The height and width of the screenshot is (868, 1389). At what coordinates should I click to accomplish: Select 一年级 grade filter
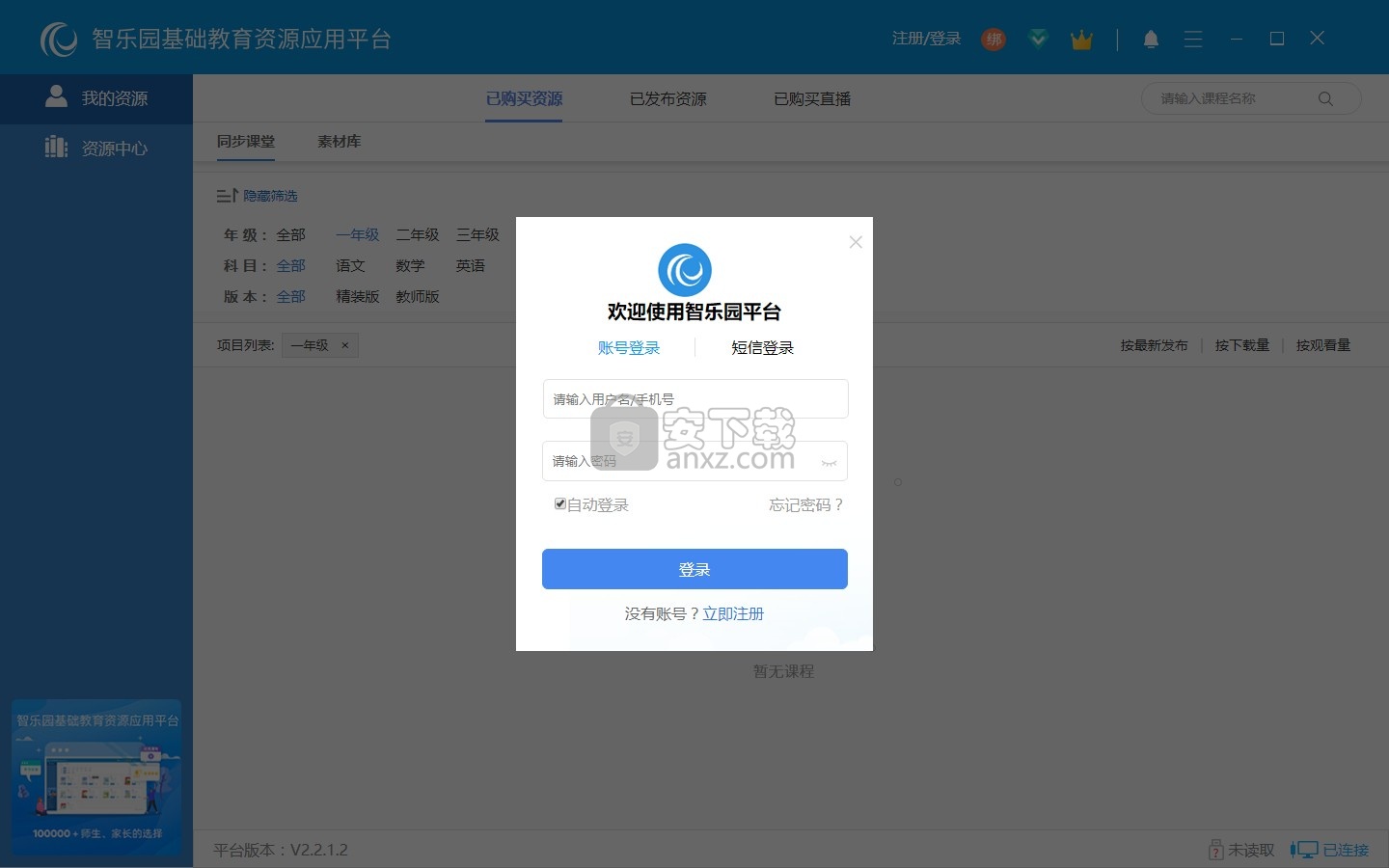coord(358,234)
